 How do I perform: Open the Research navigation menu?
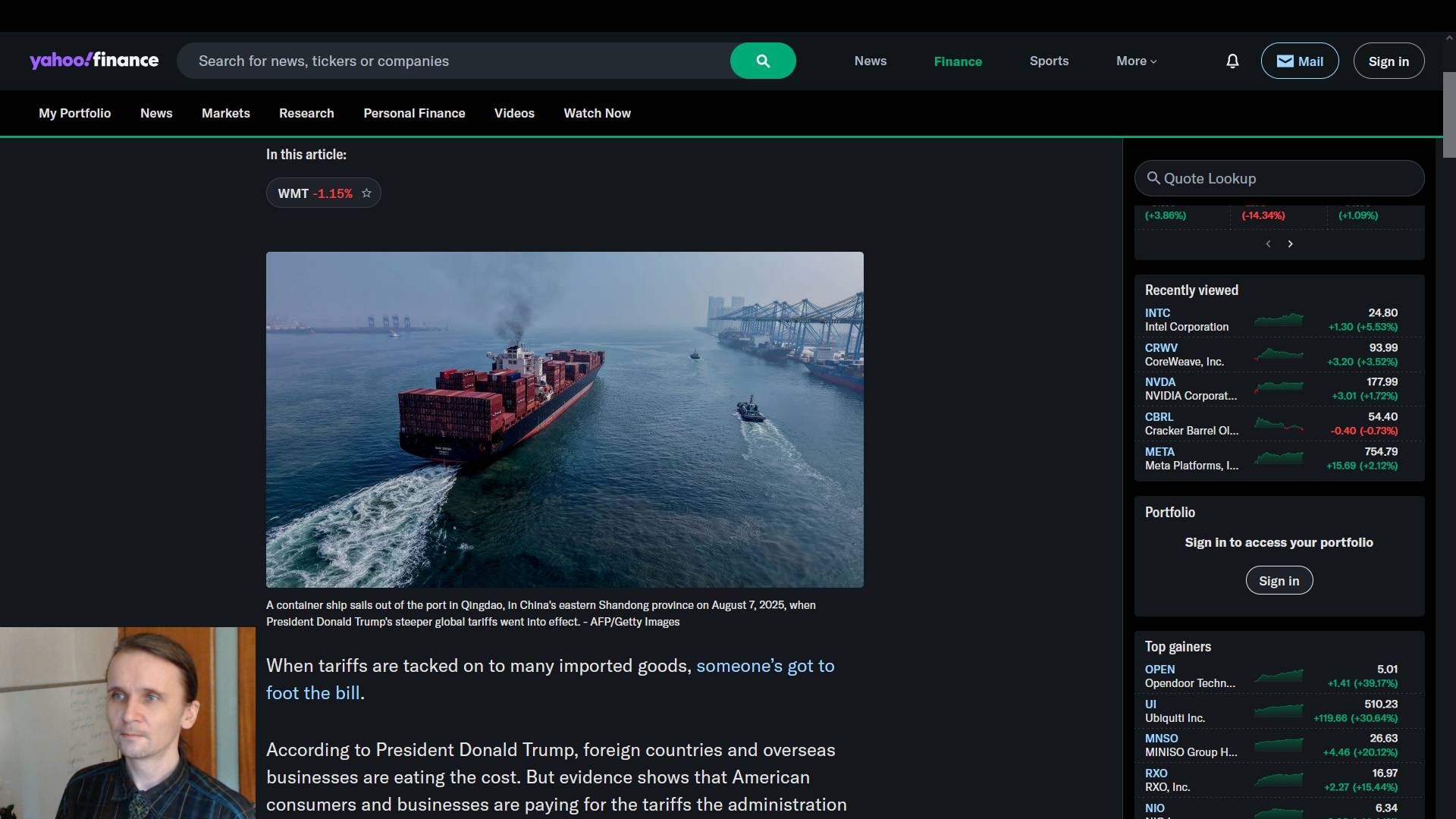[x=306, y=113]
